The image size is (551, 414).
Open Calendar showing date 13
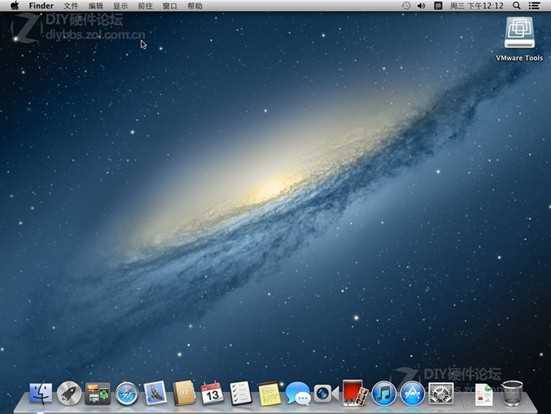coord(212,393)
